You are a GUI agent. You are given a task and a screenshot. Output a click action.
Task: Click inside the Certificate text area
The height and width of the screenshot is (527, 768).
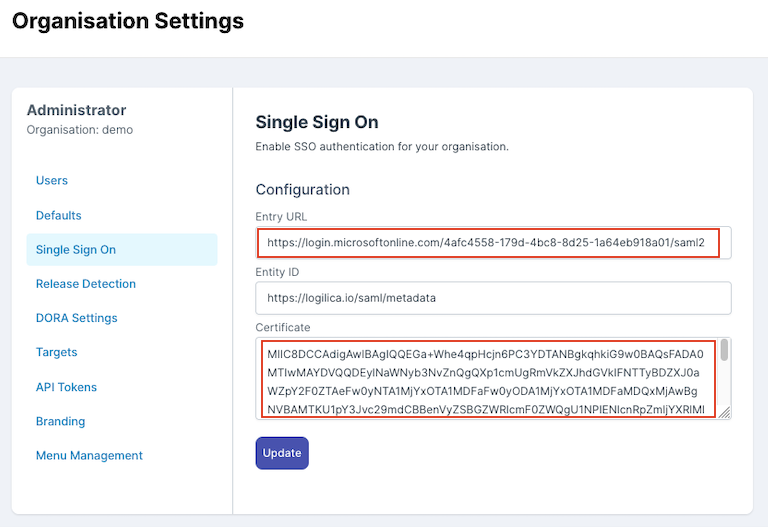click(487, 380)
